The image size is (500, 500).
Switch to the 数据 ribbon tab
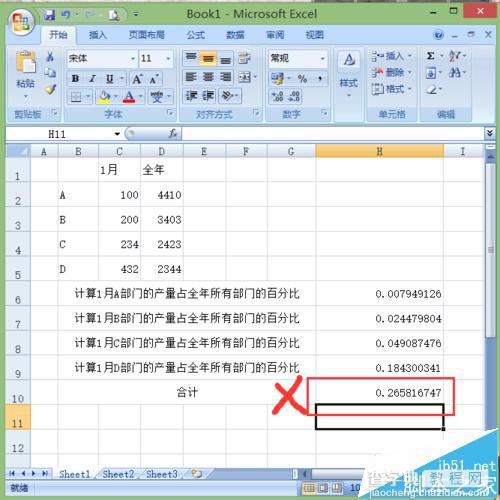(x=235, y=35)
